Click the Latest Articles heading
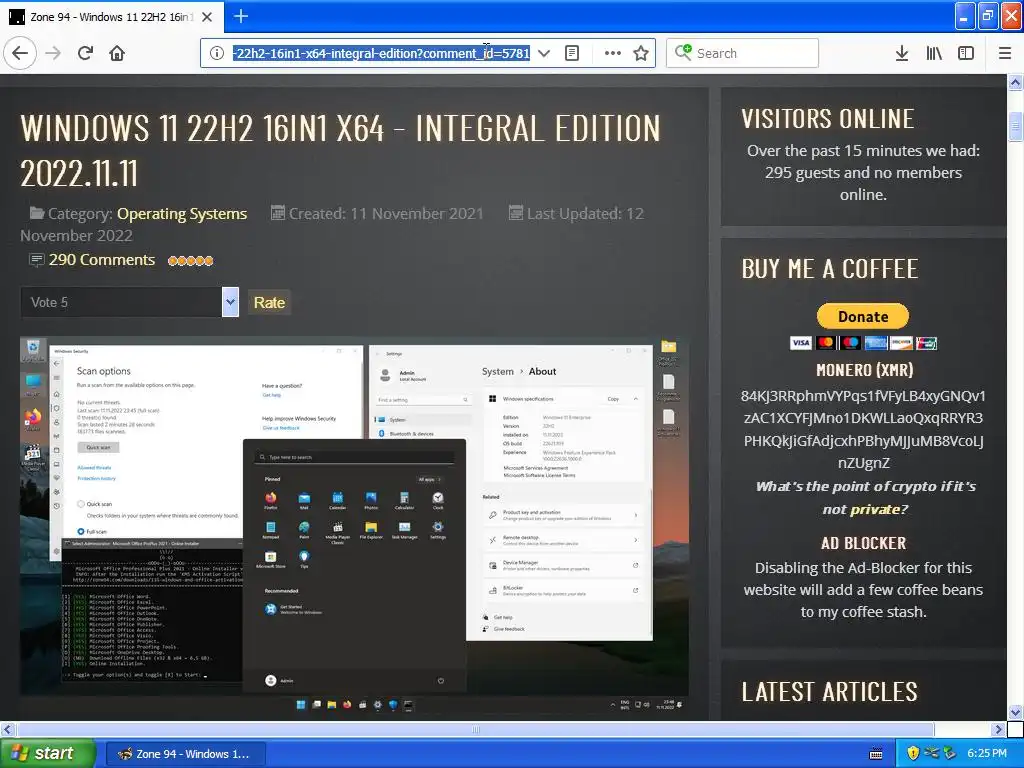 pos(829,692)
